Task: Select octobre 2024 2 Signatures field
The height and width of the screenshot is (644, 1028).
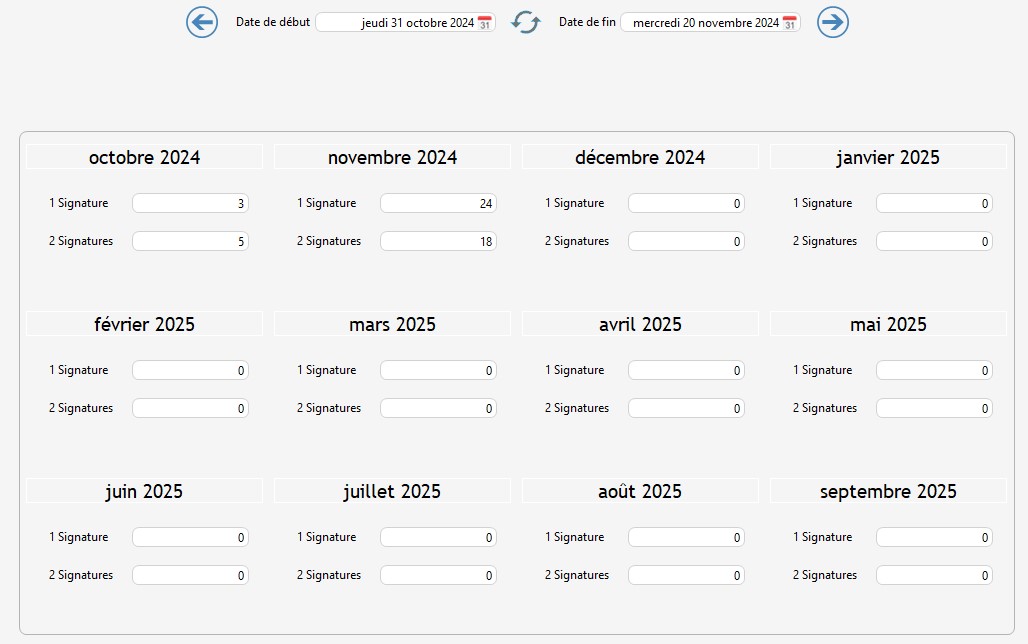Action: click(x=190, y=242)
